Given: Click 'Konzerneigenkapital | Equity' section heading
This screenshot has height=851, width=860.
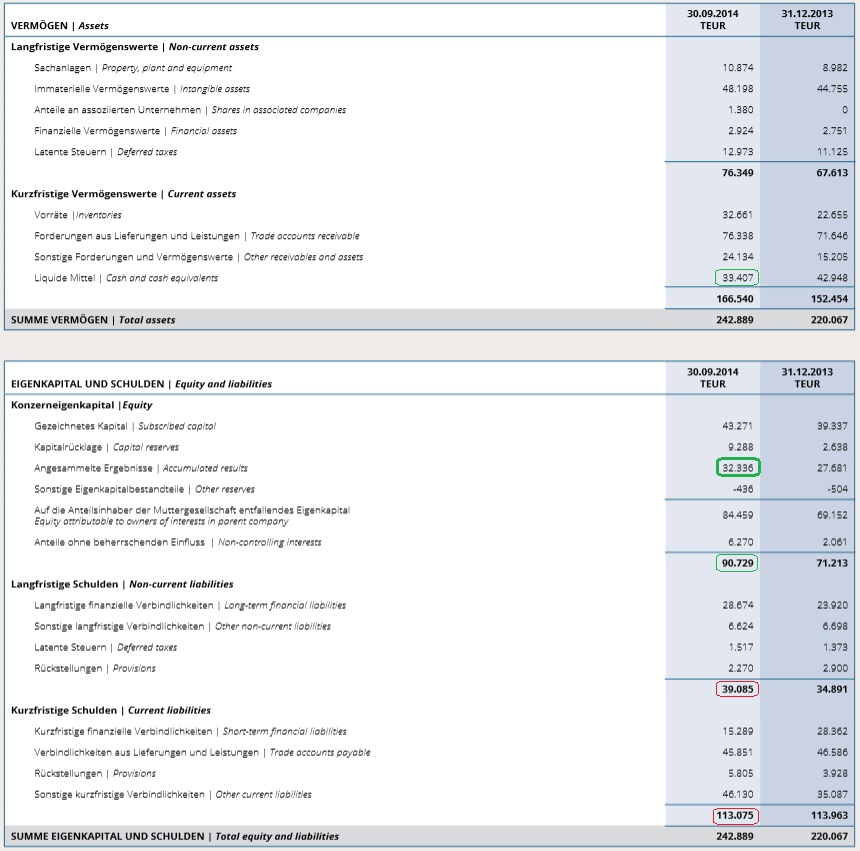Looking at the screenshot, I should click(x=82, y=405).
